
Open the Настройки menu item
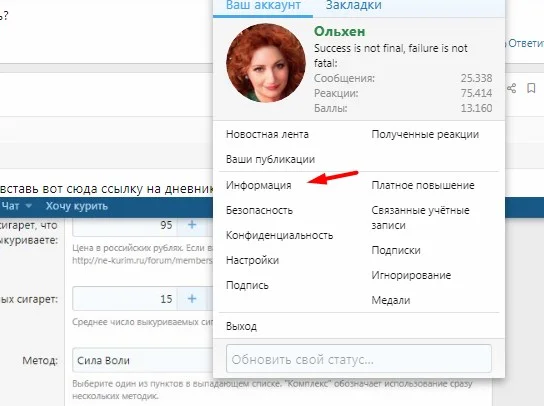point(252,260)
